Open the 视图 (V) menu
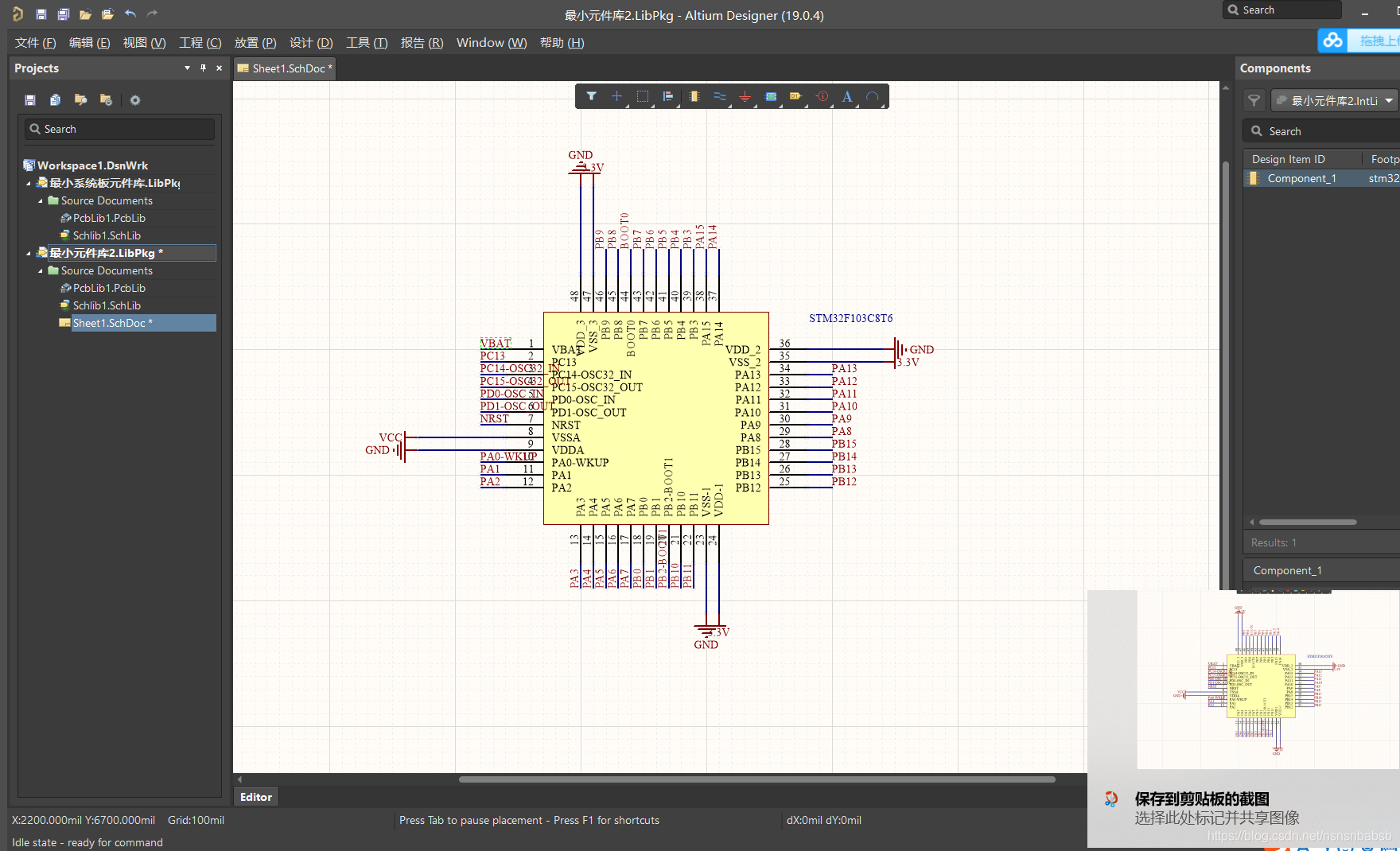The height and width of the screenshot is (851, 1400). pos(144,43)
